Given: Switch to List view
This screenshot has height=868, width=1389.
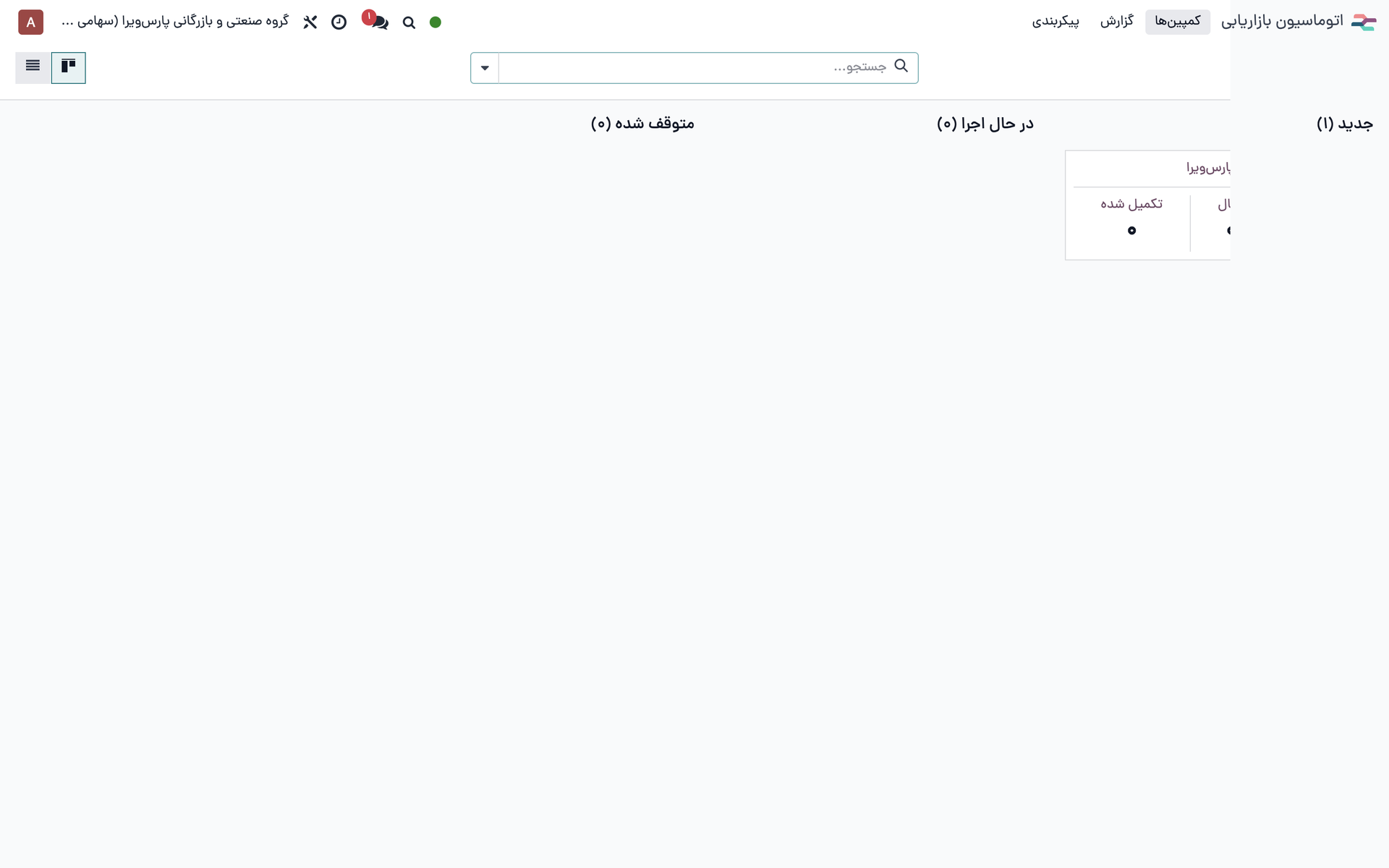Looking at the screenshot, I should click(x=33, y=67).
